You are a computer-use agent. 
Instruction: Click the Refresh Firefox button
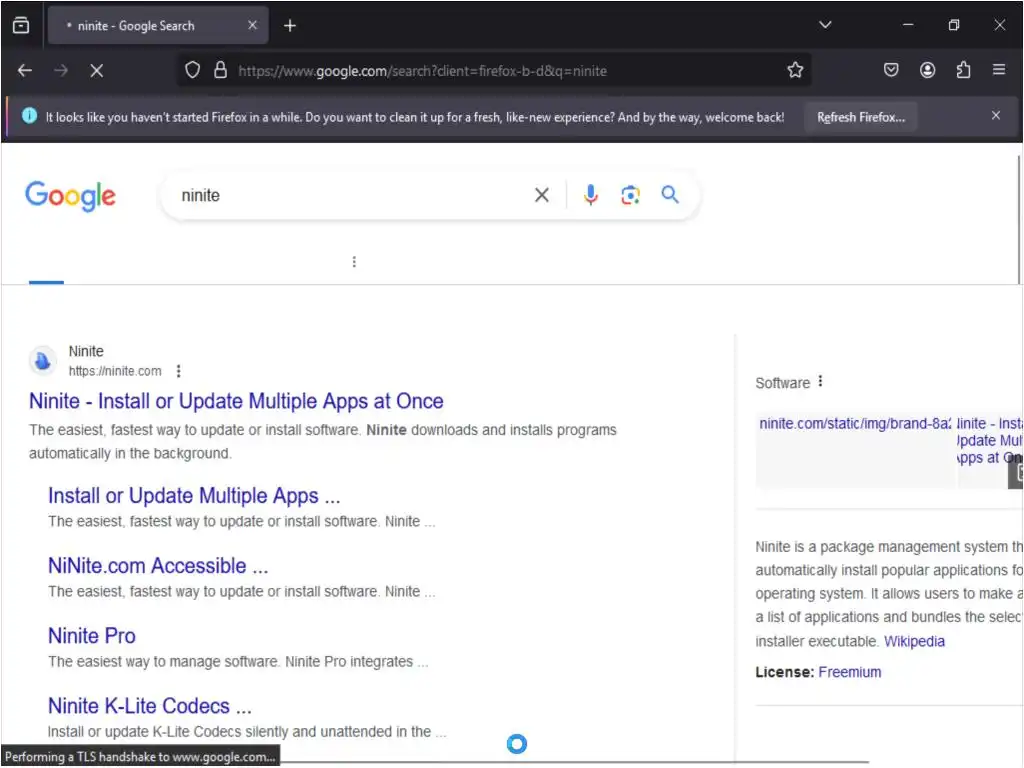click(861, 118)
